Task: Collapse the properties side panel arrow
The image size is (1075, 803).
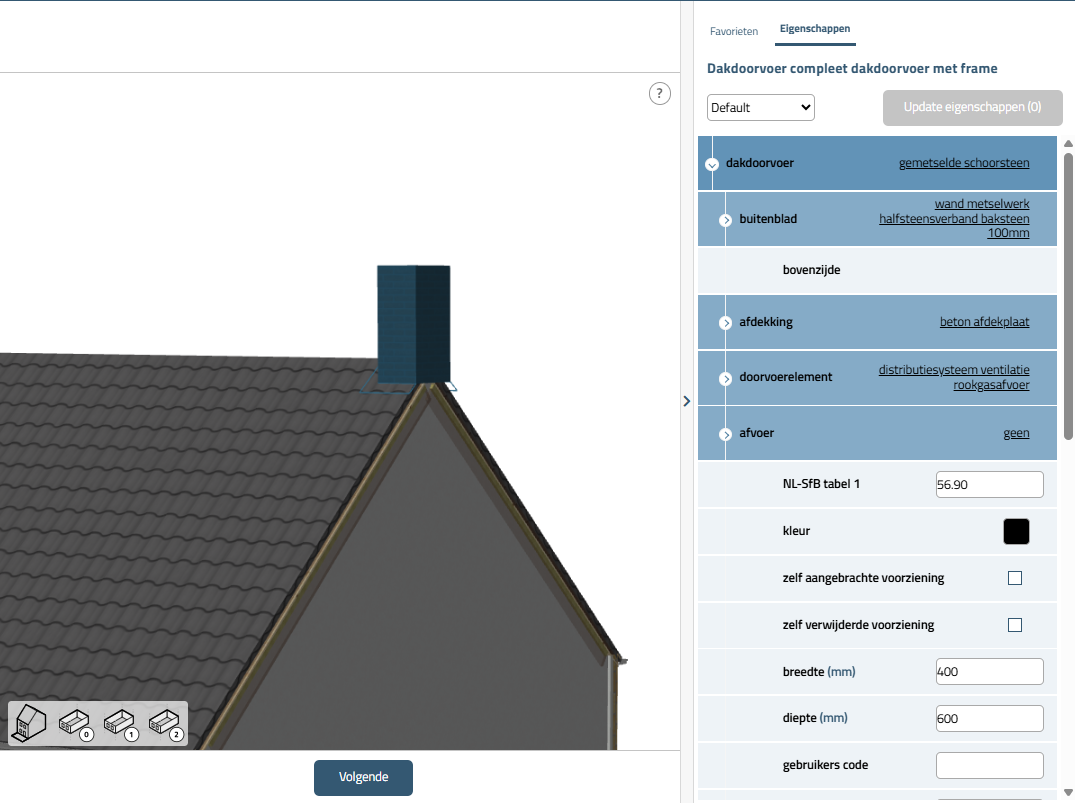Action: tap(686, 401)
